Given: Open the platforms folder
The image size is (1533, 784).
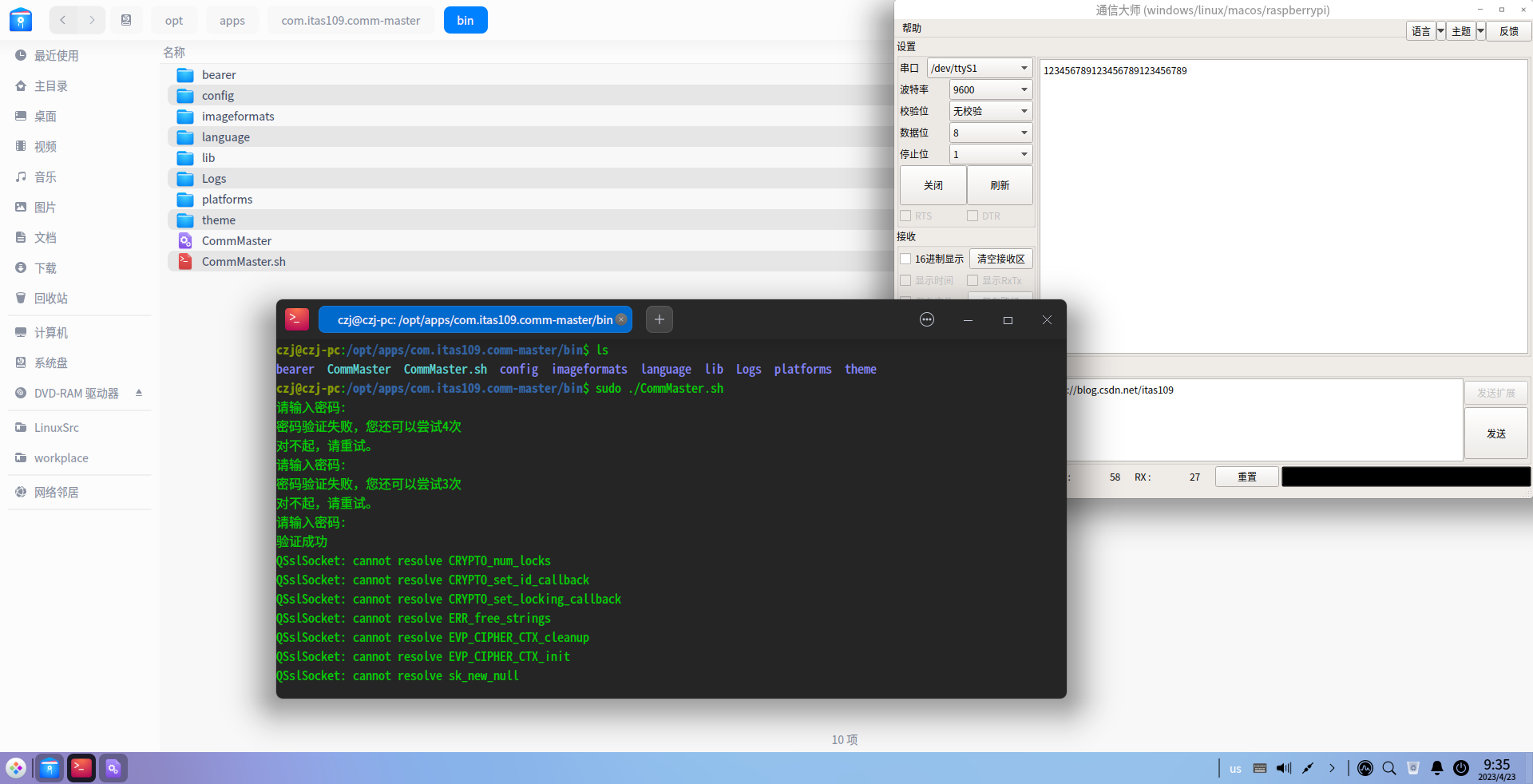Looking at the screenshot, I should pyautogui.click(x=227, y=200).
